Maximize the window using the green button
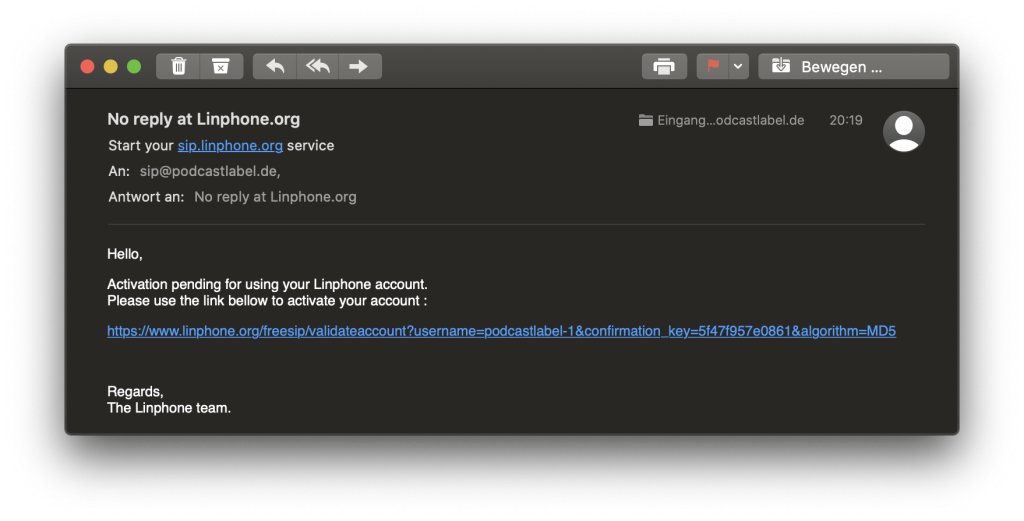This screenshot has width=1024, height=521. (134, 67)
